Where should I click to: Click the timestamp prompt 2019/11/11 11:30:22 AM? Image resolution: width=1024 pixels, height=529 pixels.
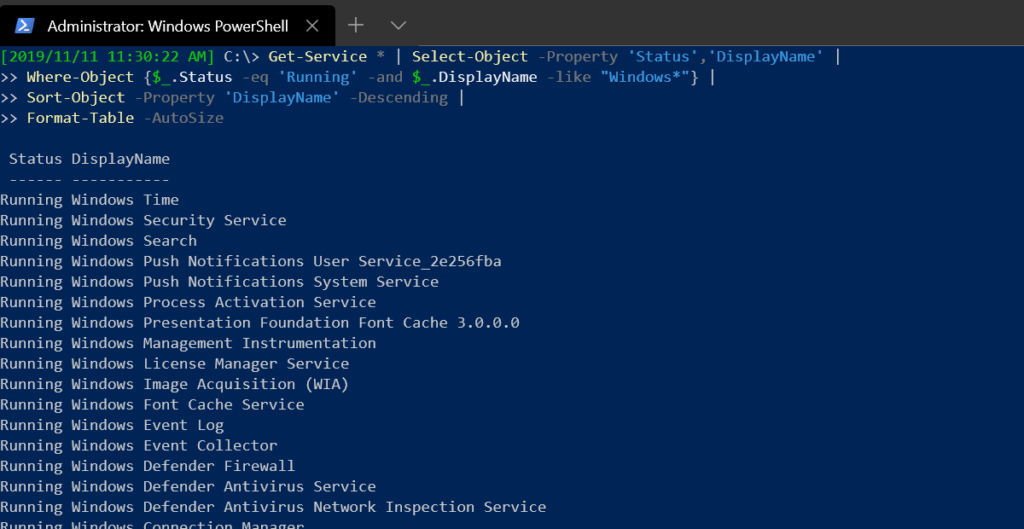[107, 57]
